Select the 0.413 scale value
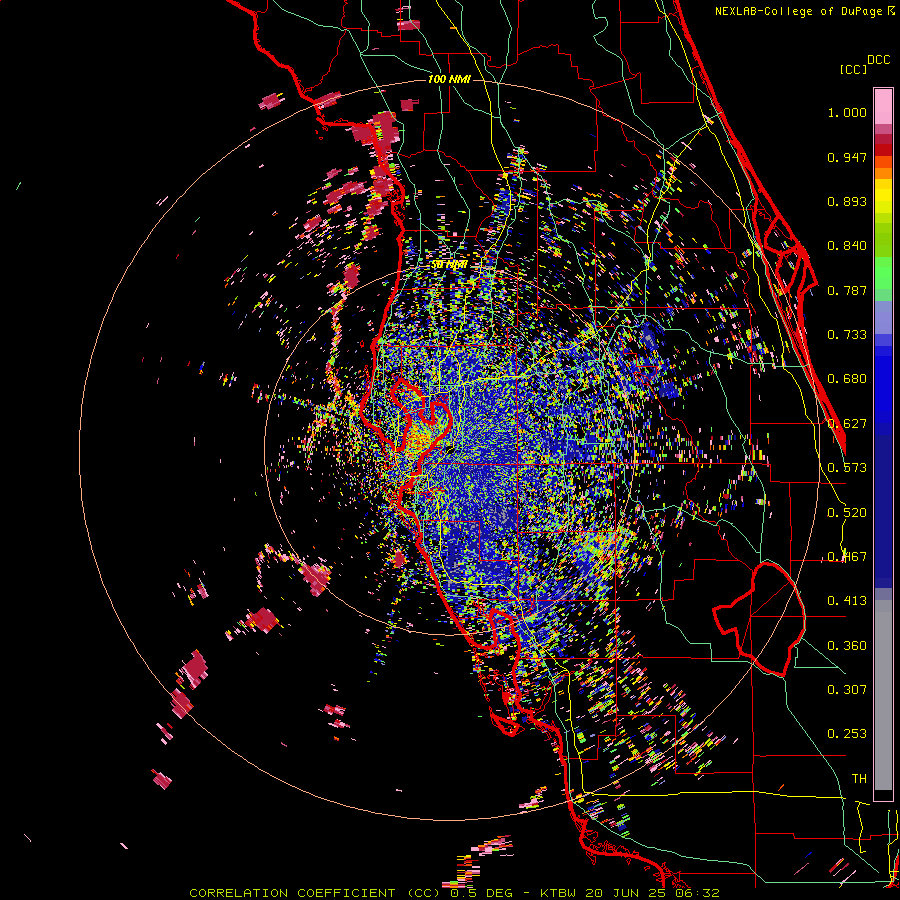 [x=847, y=601]
